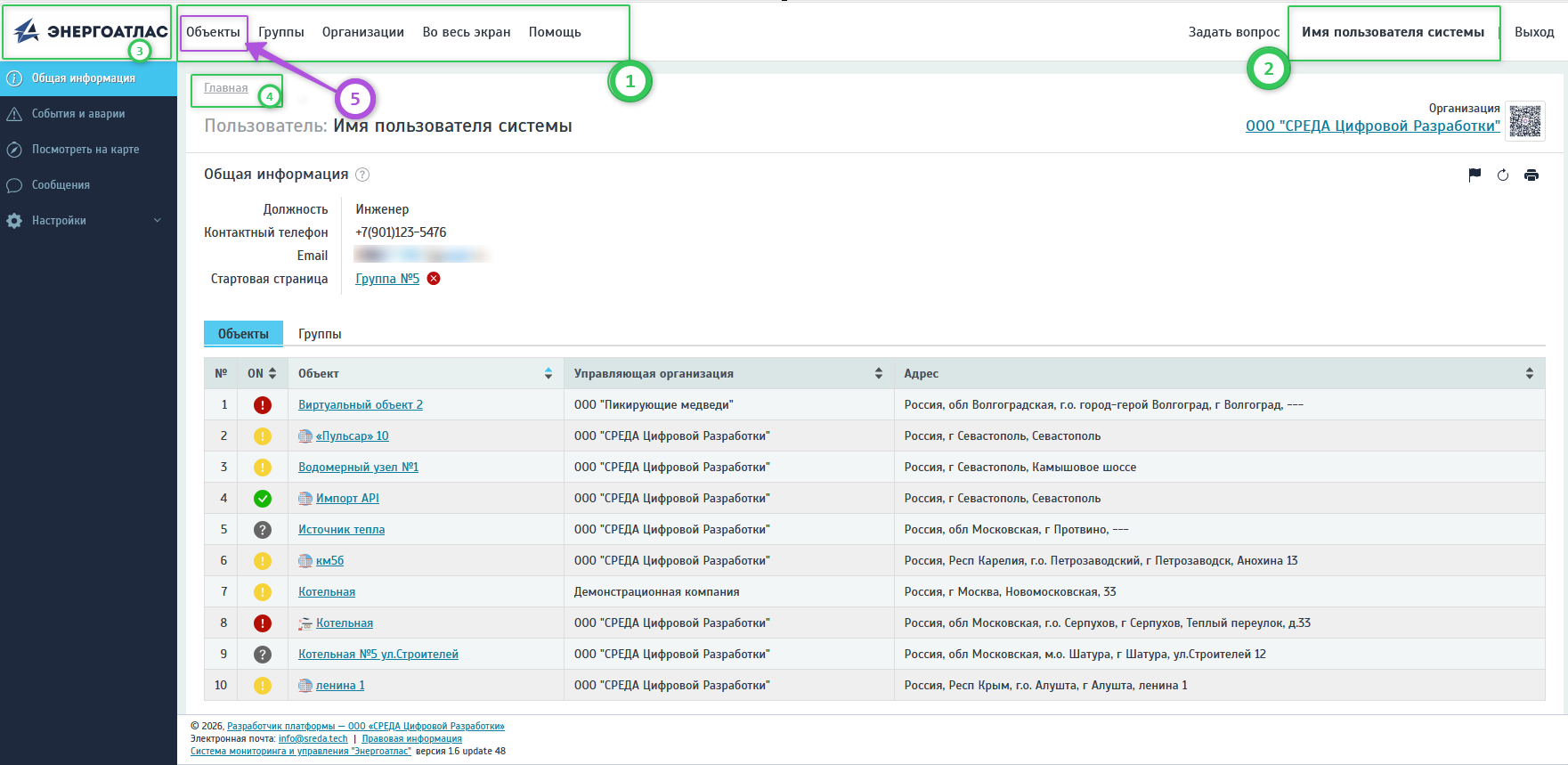Open Водомерный узел №1 link
This screenshot has height=765, width=1568.
tap(358, 468)
